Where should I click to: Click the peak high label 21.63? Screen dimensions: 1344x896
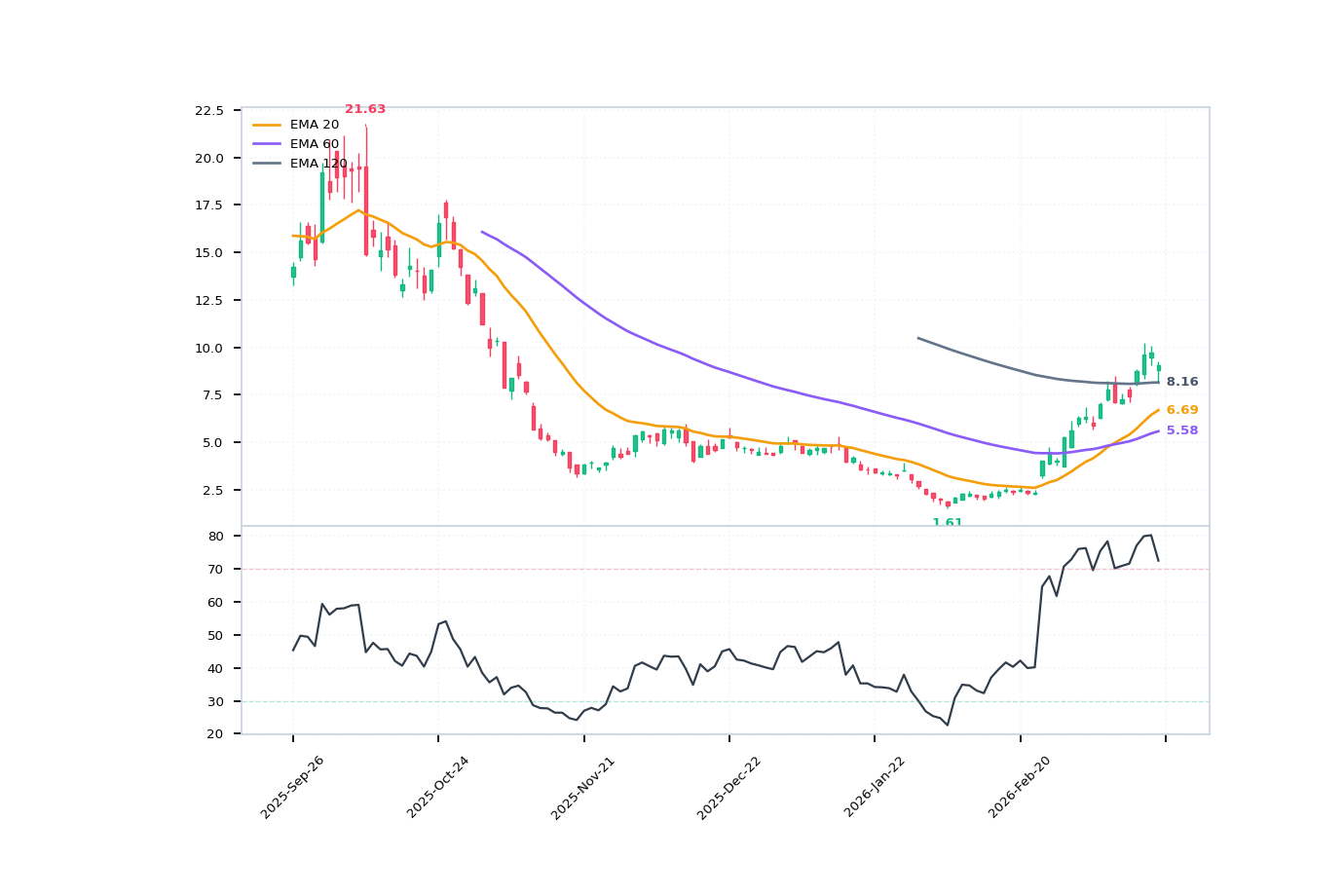(365, 109)
